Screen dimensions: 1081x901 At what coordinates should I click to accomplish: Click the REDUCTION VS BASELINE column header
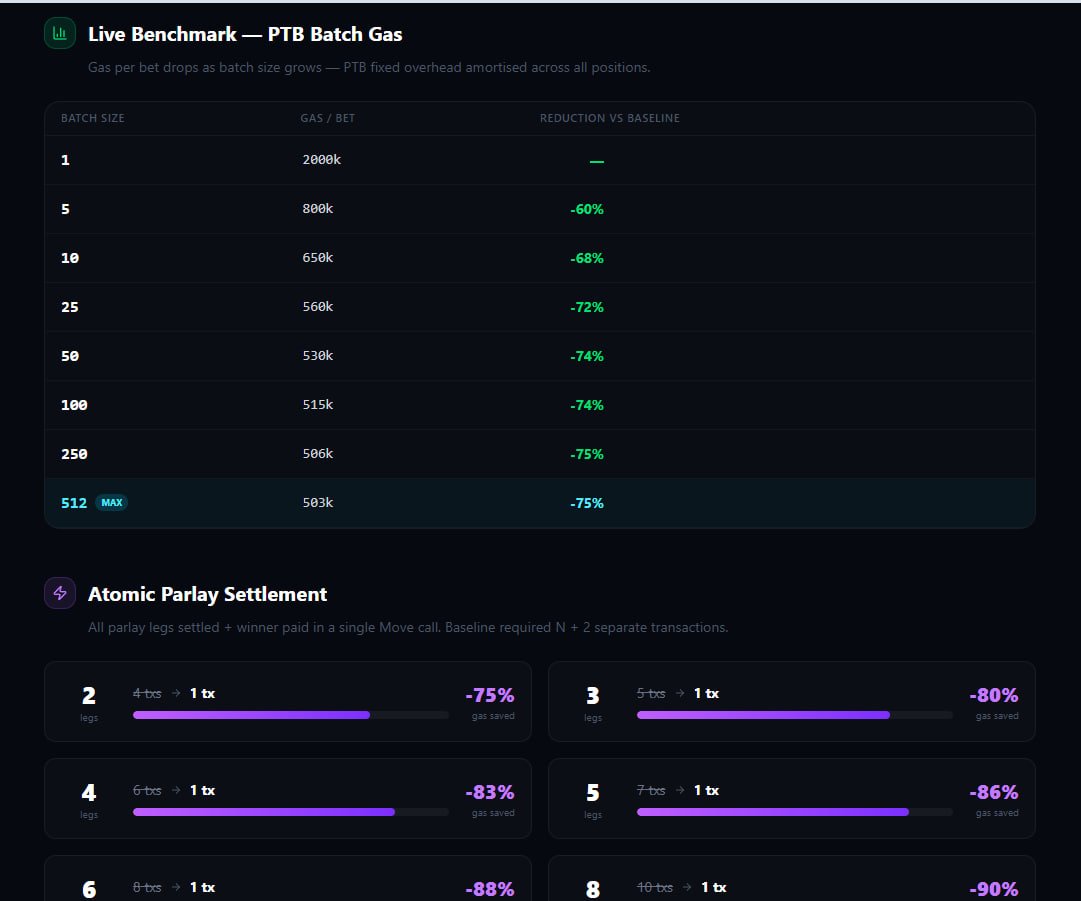609,118
